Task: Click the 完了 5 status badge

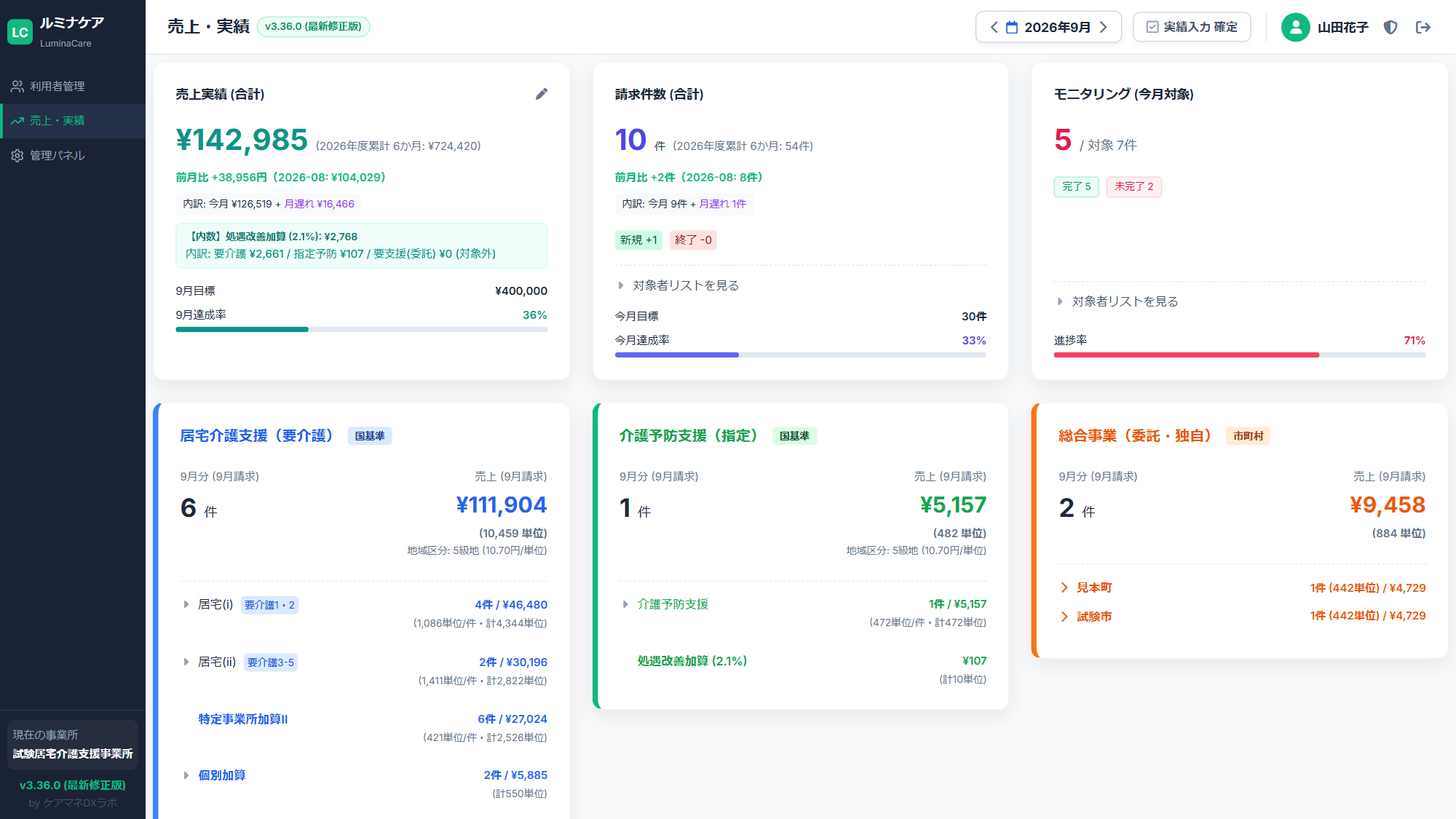Action: (x=1076, y=186)
